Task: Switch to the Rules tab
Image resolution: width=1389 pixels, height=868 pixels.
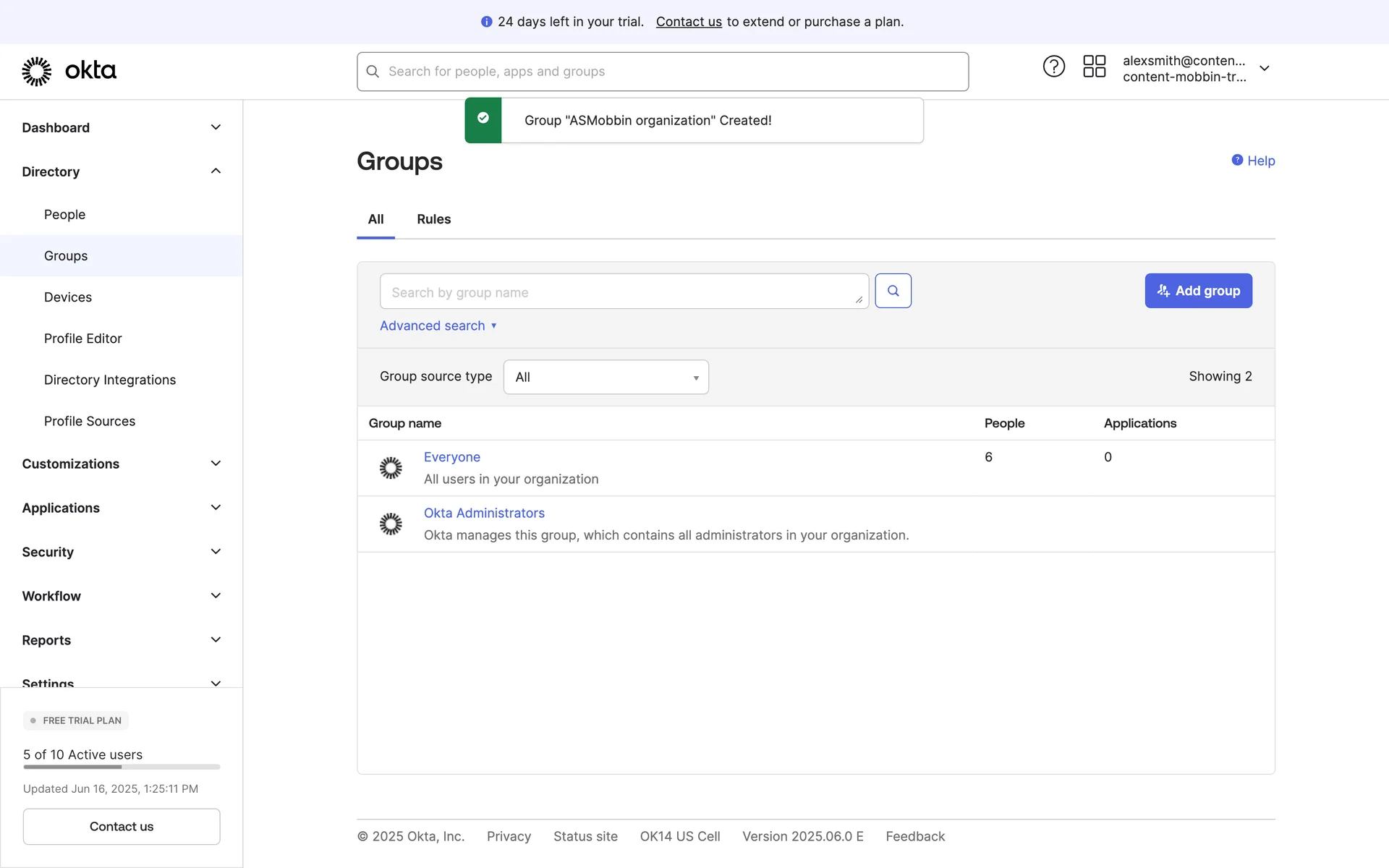Action: pos(433,219)
